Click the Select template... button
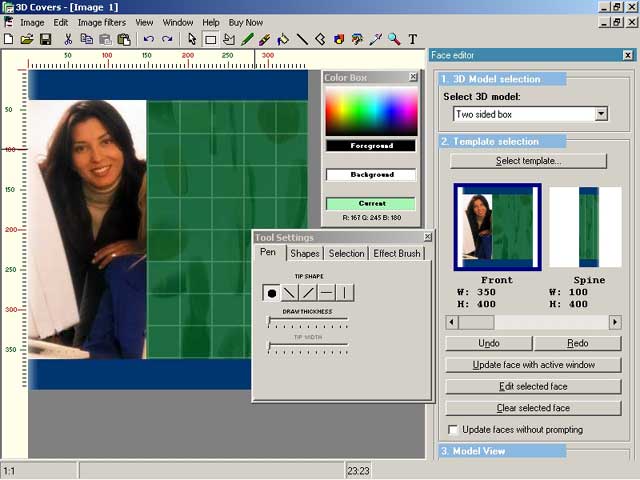The height and width of the screenshot is (480, 640). tap(528, 160)
